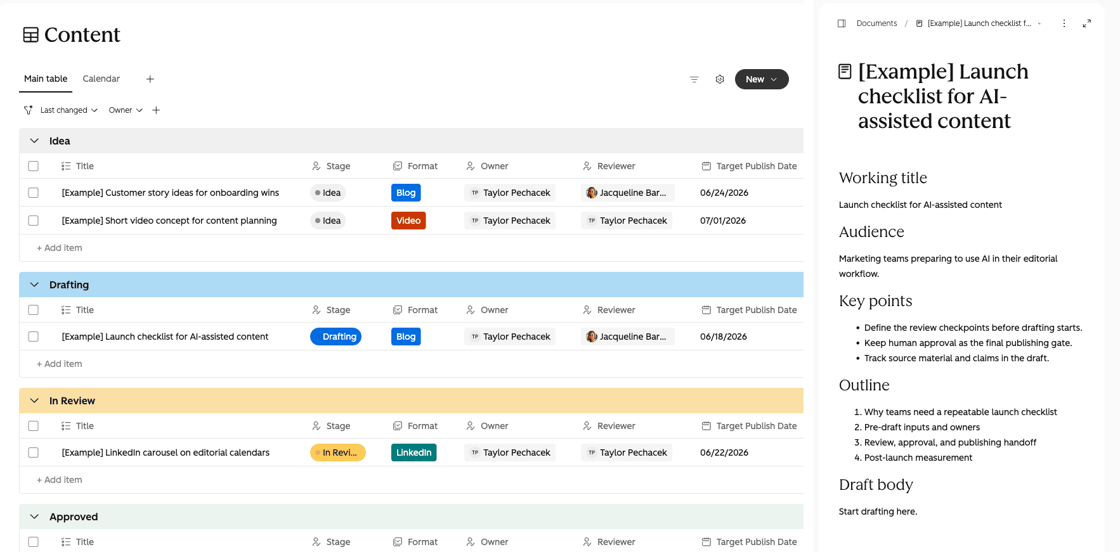1120x552 pixels.
Task: Go to Documents in the breadcrumb
Action: pos(876,24)
